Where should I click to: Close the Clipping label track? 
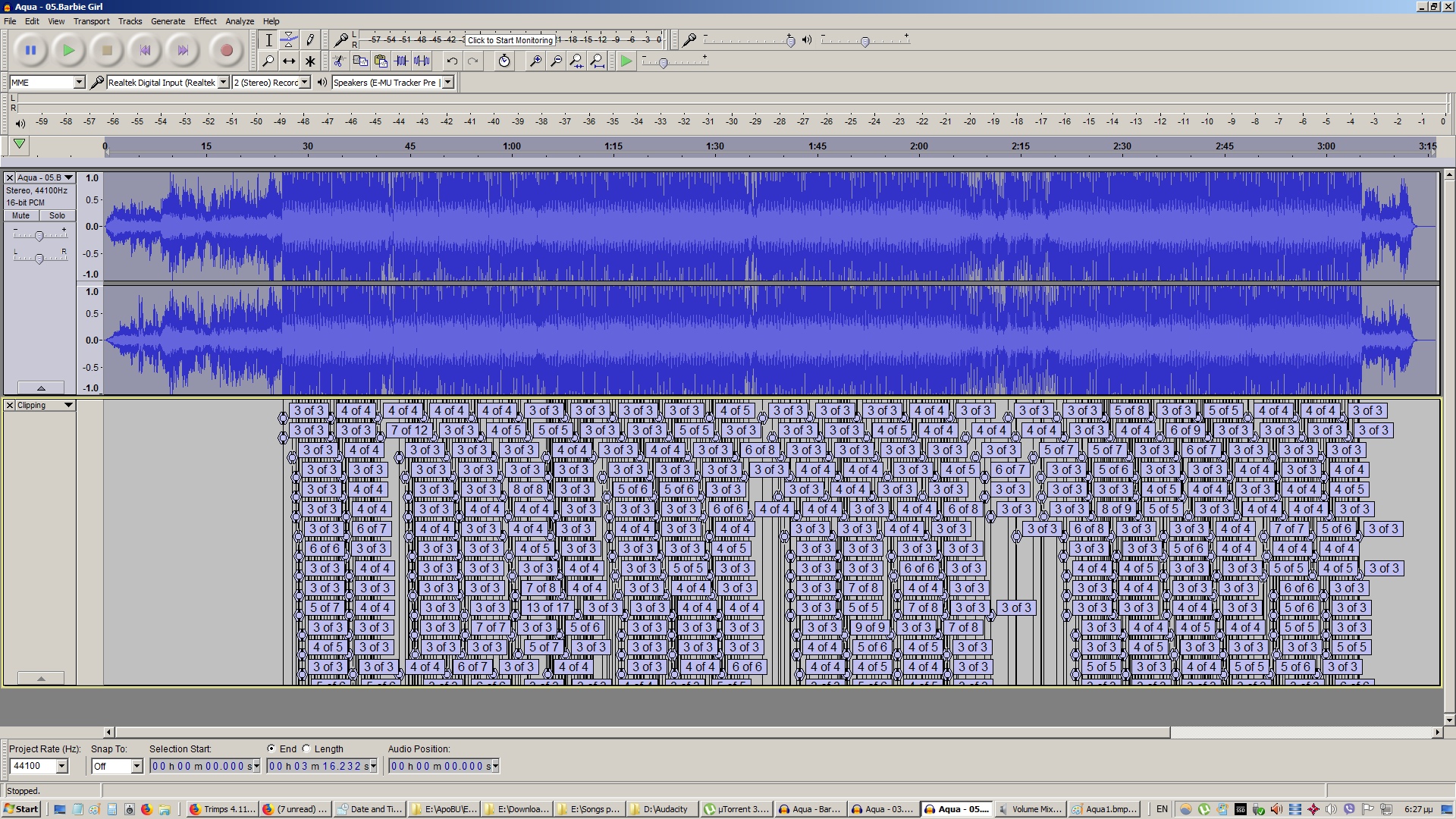[x=10, y=405]
